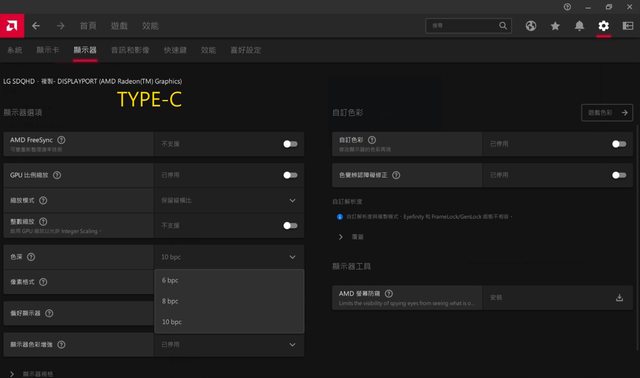Click the help icon beside GPU scaling (GPU 比例縮放)
The width and height of the screenshot is (640, 378).
[57, 175]
